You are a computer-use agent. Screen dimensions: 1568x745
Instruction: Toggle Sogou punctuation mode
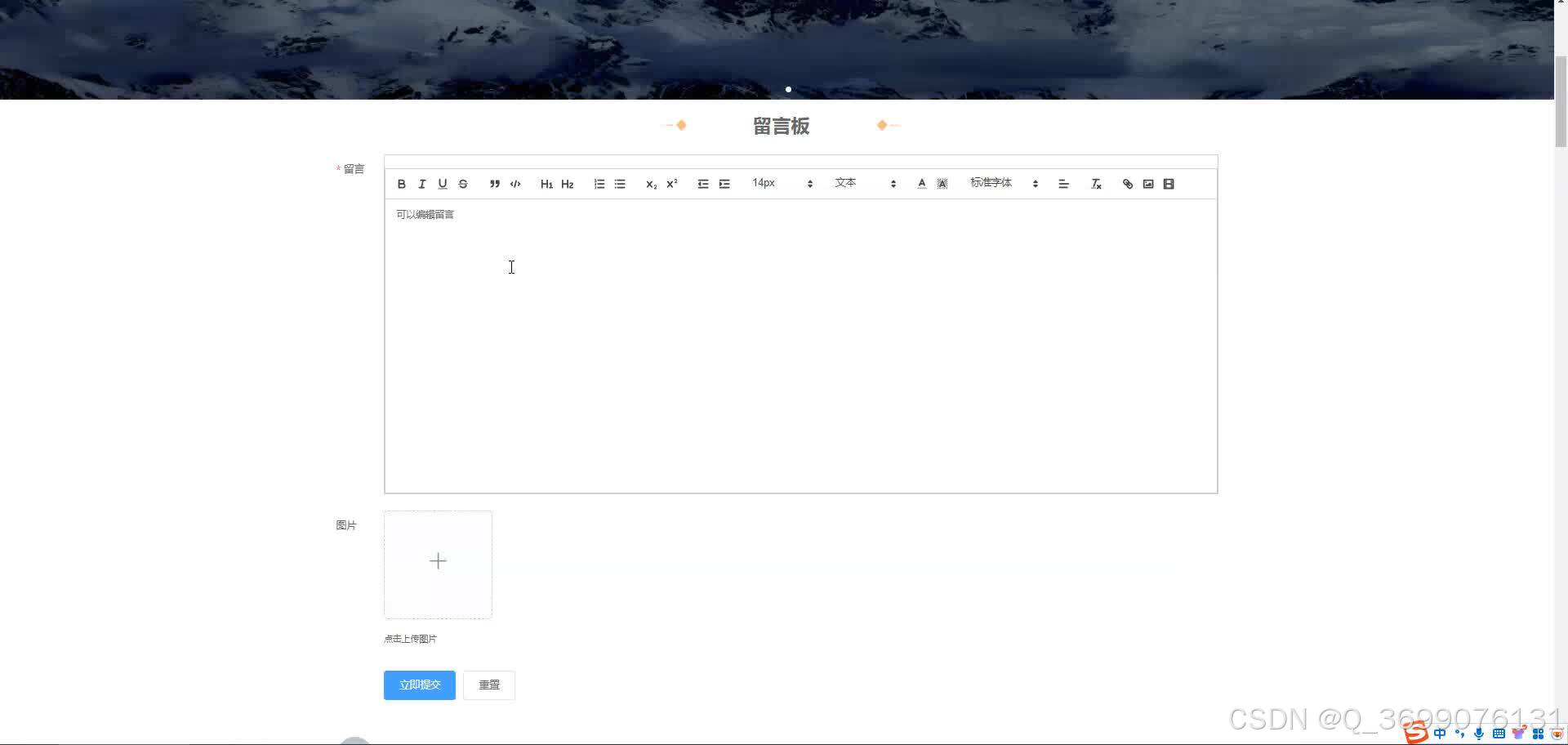coord(1459,734)
